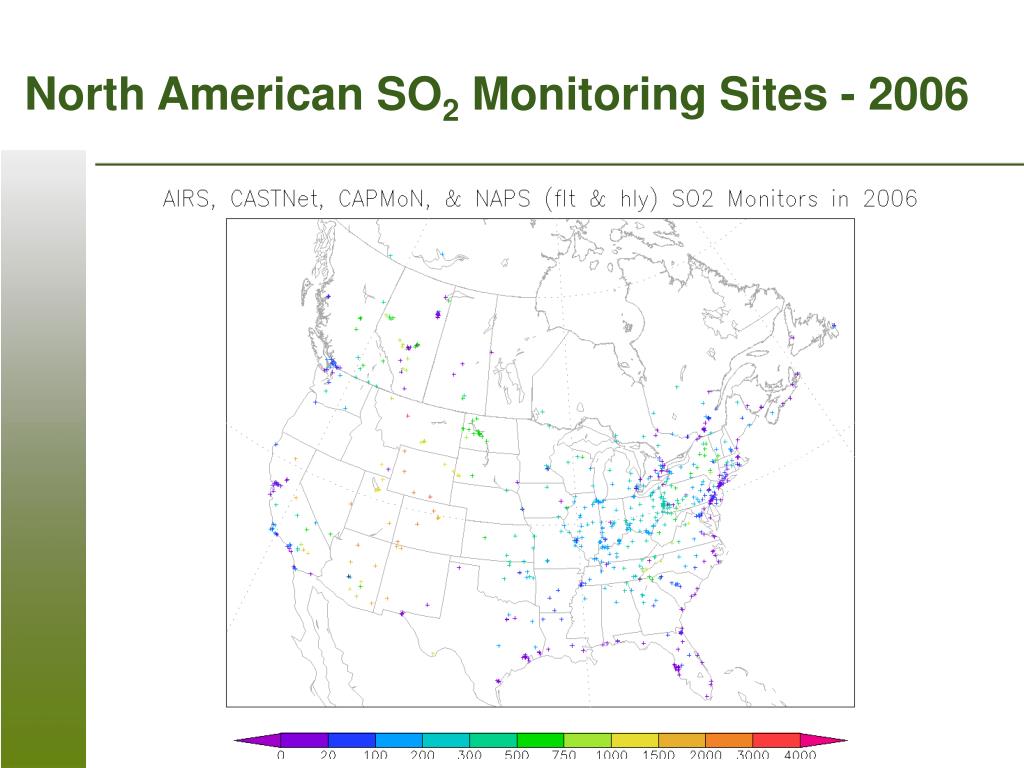Image resolution: width=1024 pixels, height=768 pixels.
Task: Select the yellow 1000–1500 color bar segment
Action: pos(635,740)
